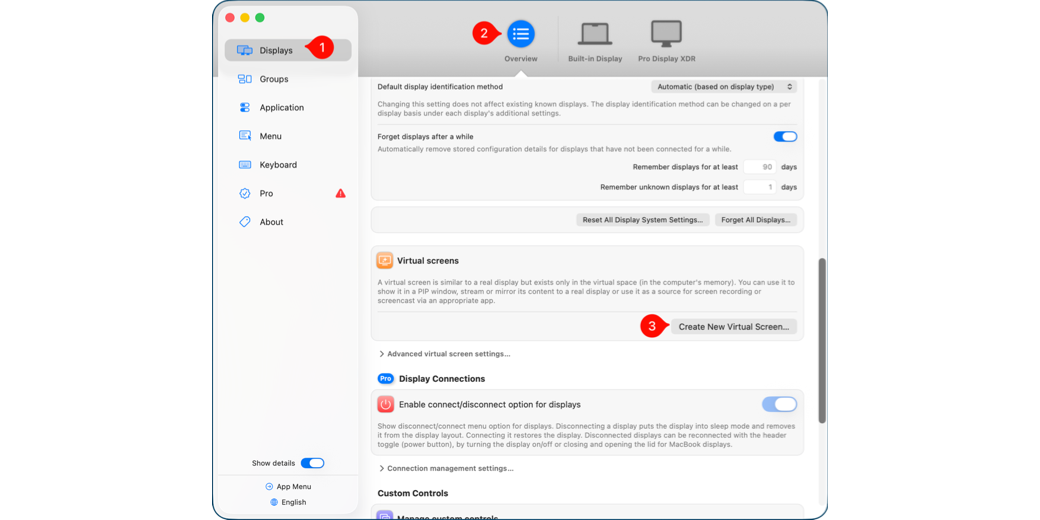
Task: Click the Overview list icon
Action: coord(521,34)
